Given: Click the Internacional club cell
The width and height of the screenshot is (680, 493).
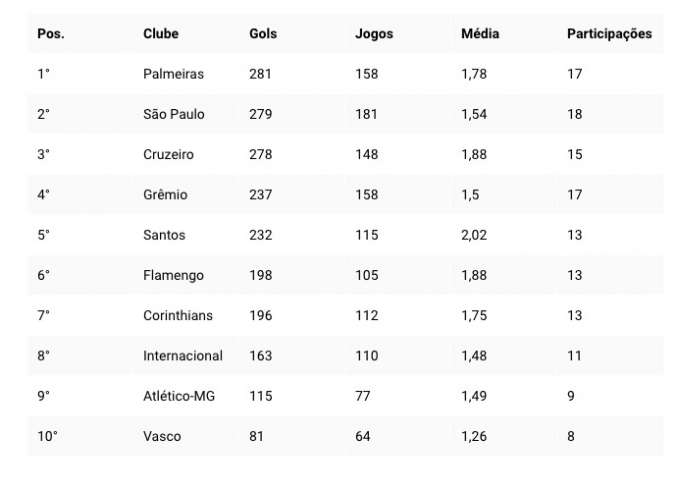Looking at the screenshot, I should pos(183,356).
